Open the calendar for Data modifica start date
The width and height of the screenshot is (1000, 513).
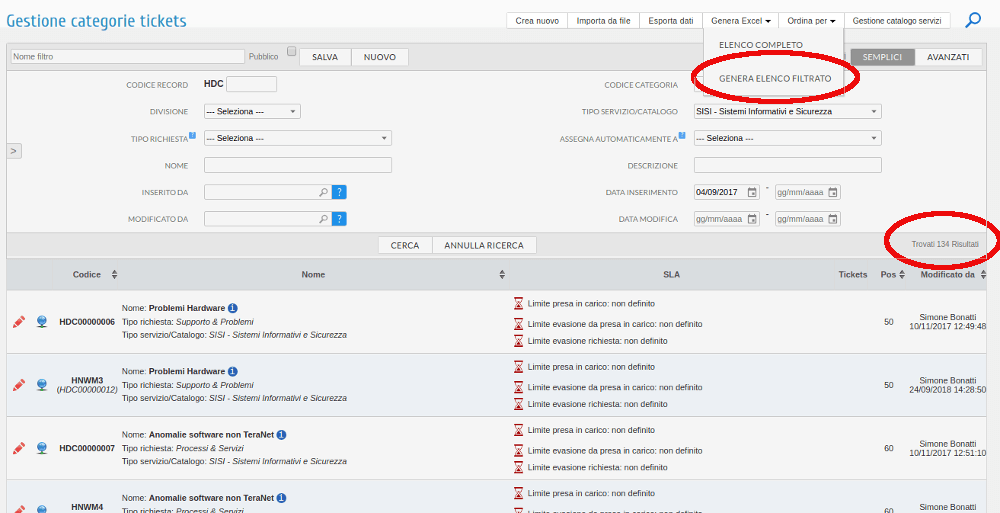(753, 219)
